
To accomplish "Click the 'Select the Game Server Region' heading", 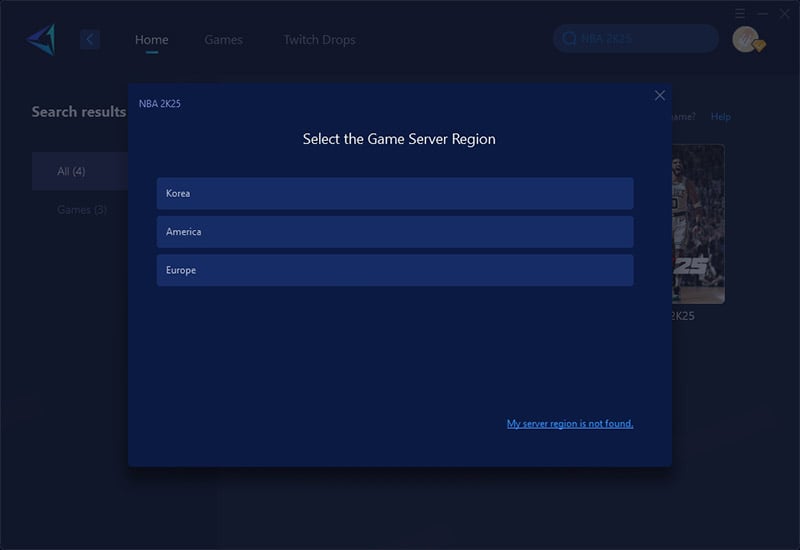I will (399, 139).
